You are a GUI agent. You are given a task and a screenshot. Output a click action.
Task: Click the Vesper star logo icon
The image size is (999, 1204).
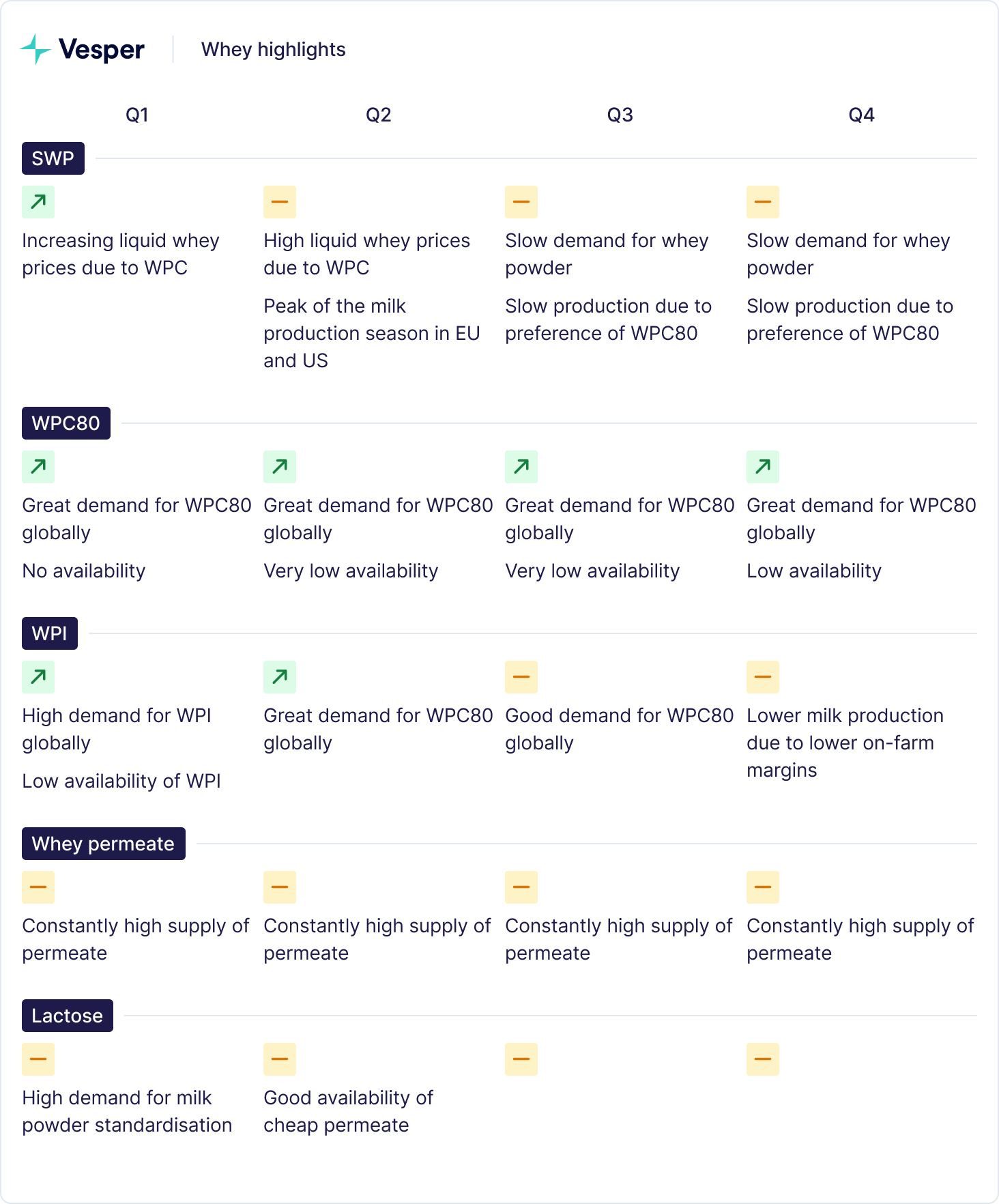pyautogui.click(x=35, y=49)
